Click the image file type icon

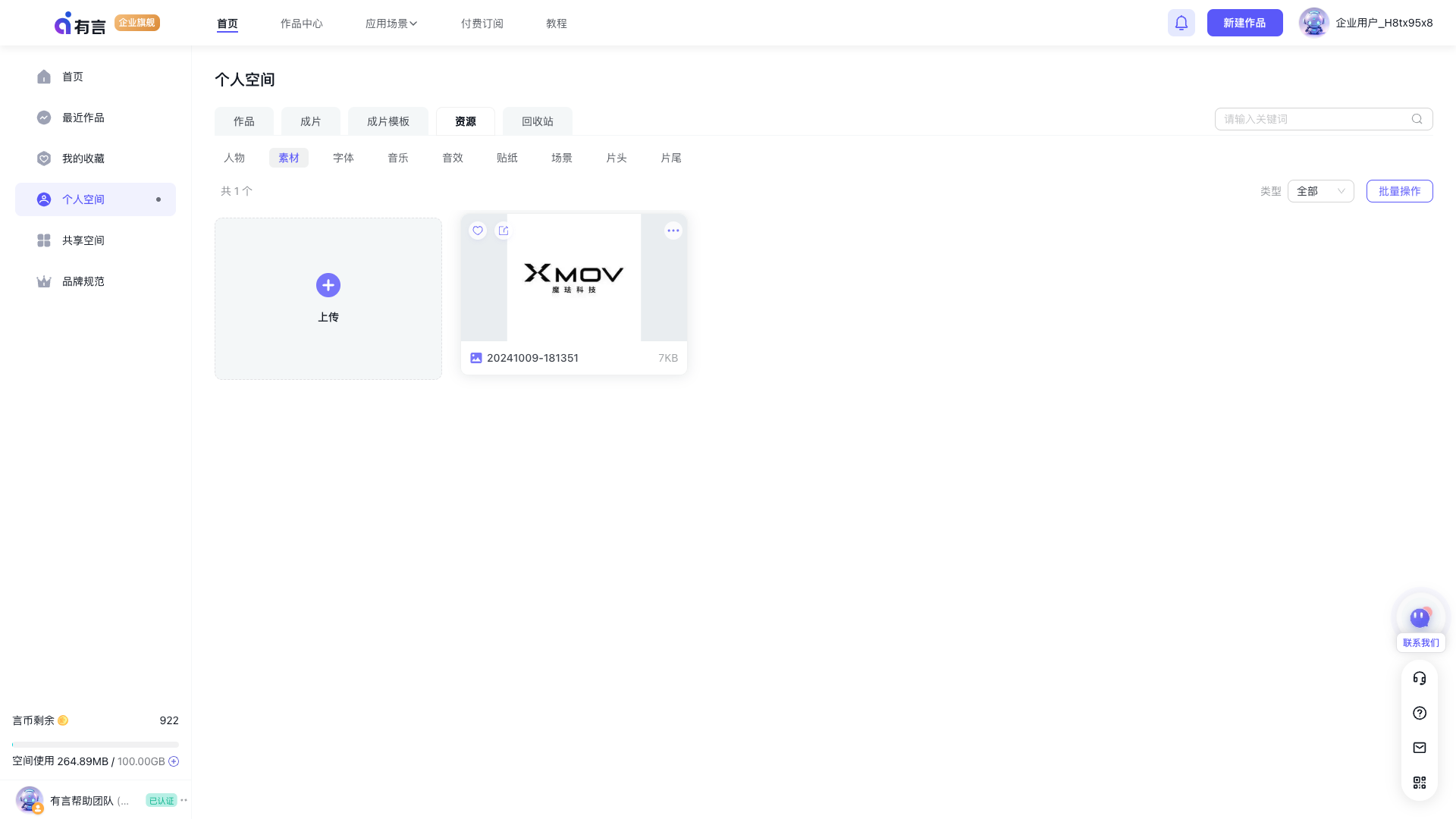point(476,358)
